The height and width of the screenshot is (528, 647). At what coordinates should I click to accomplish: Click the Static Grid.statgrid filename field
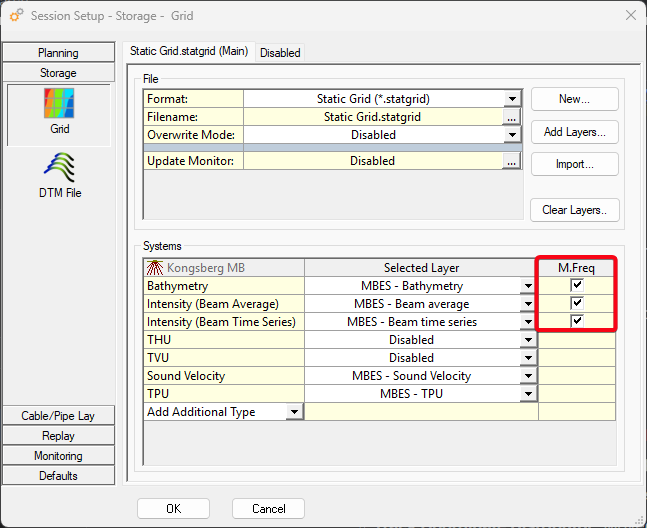372,117
